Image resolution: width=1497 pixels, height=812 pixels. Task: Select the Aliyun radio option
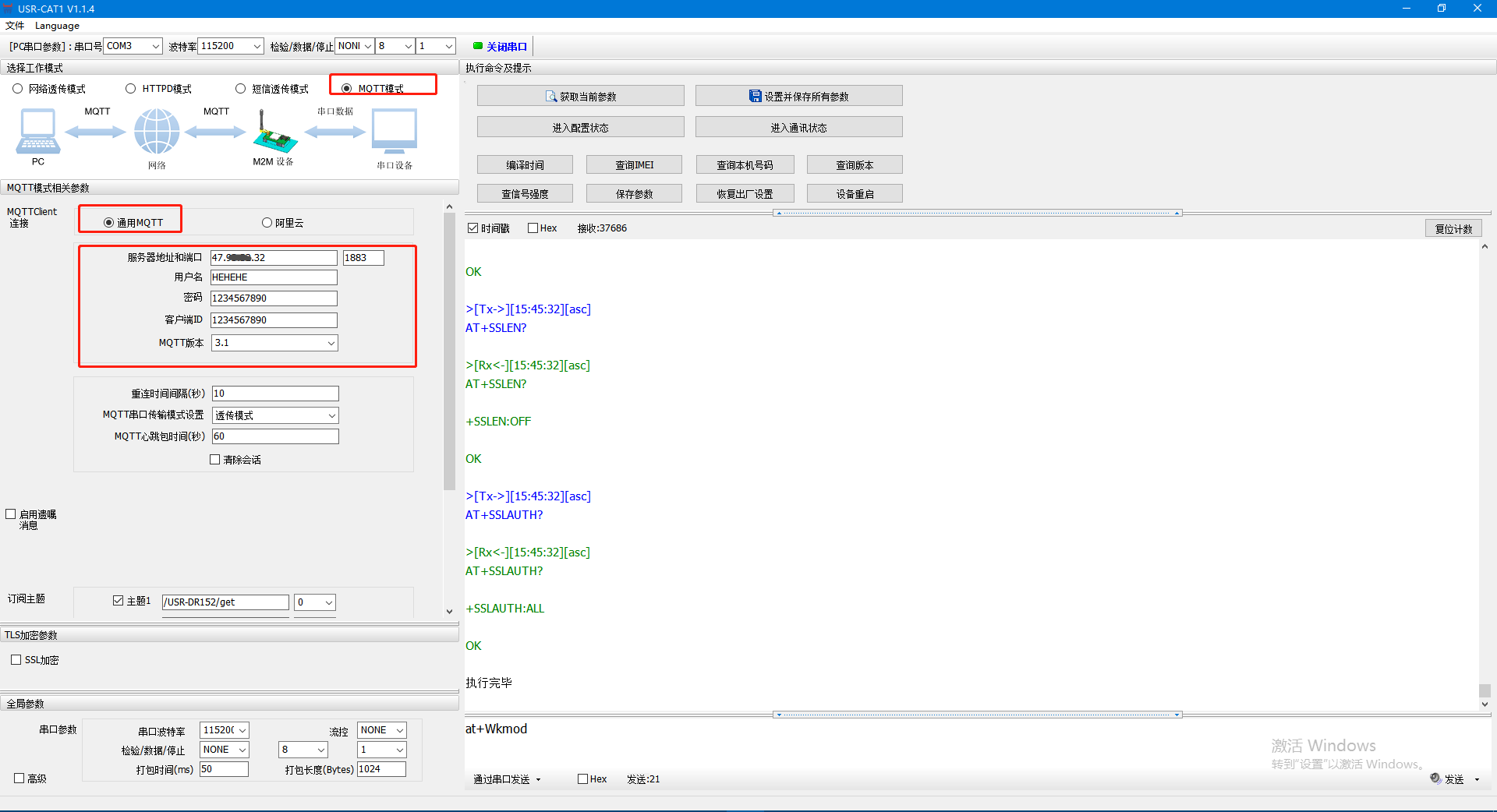(267, 223)
